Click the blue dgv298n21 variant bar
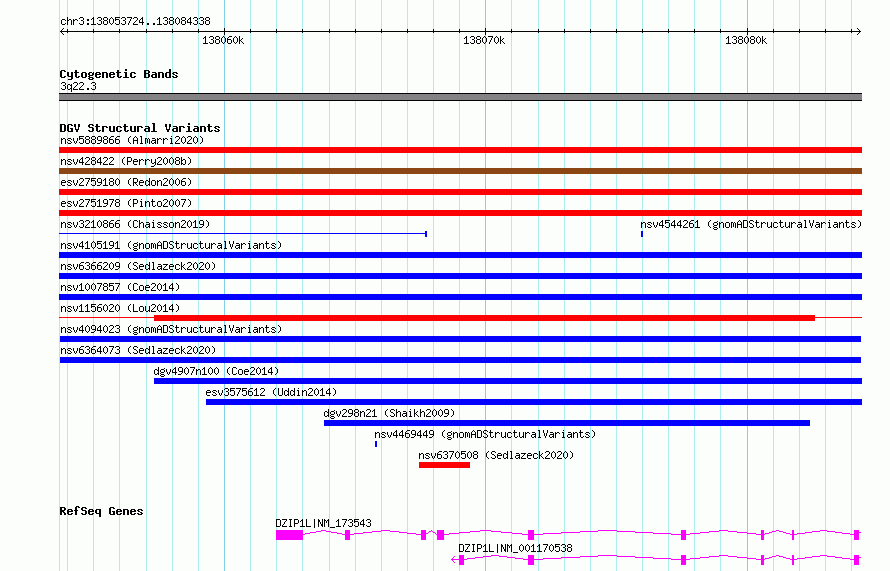This screenshot has height=571, width=890. [567, 423]
